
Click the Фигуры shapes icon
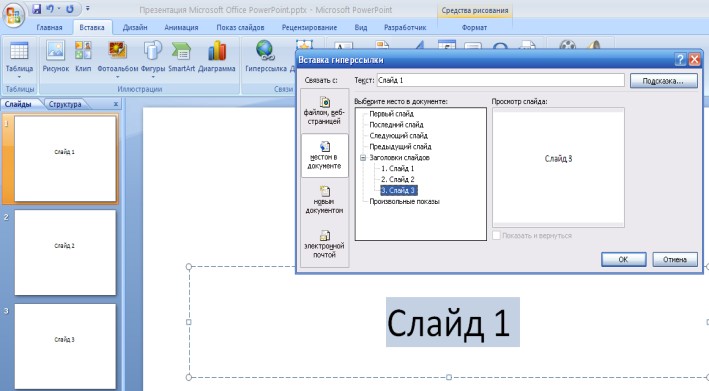[x=153, y=50]
